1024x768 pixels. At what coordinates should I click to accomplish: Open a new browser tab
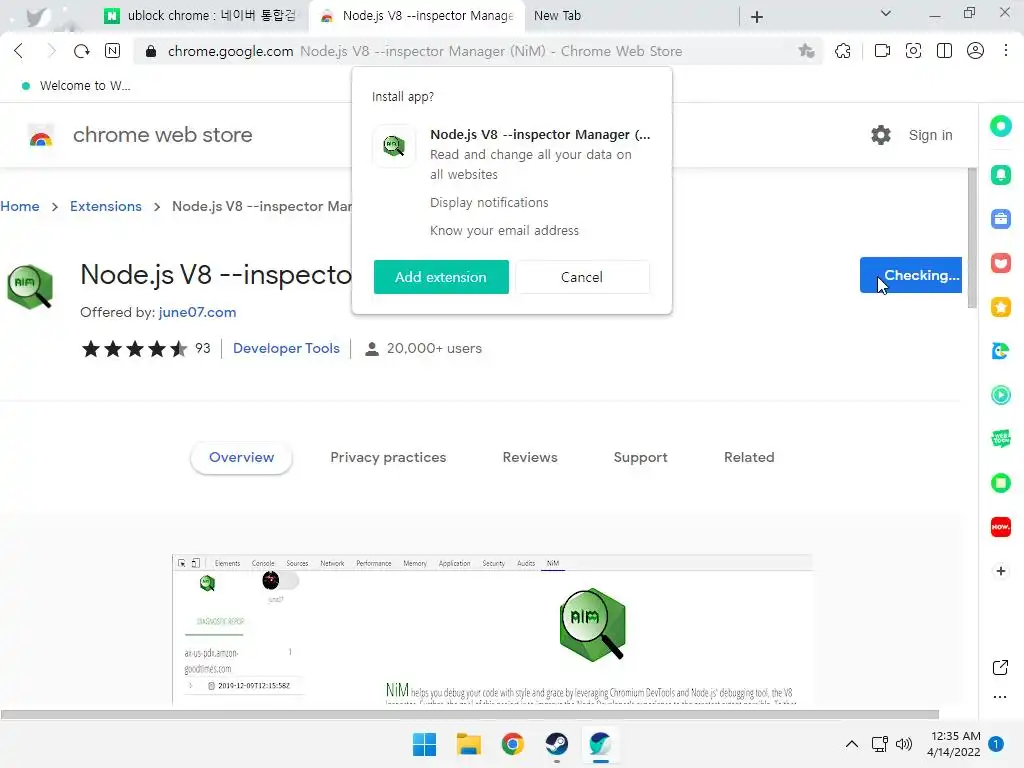(757, 16)
